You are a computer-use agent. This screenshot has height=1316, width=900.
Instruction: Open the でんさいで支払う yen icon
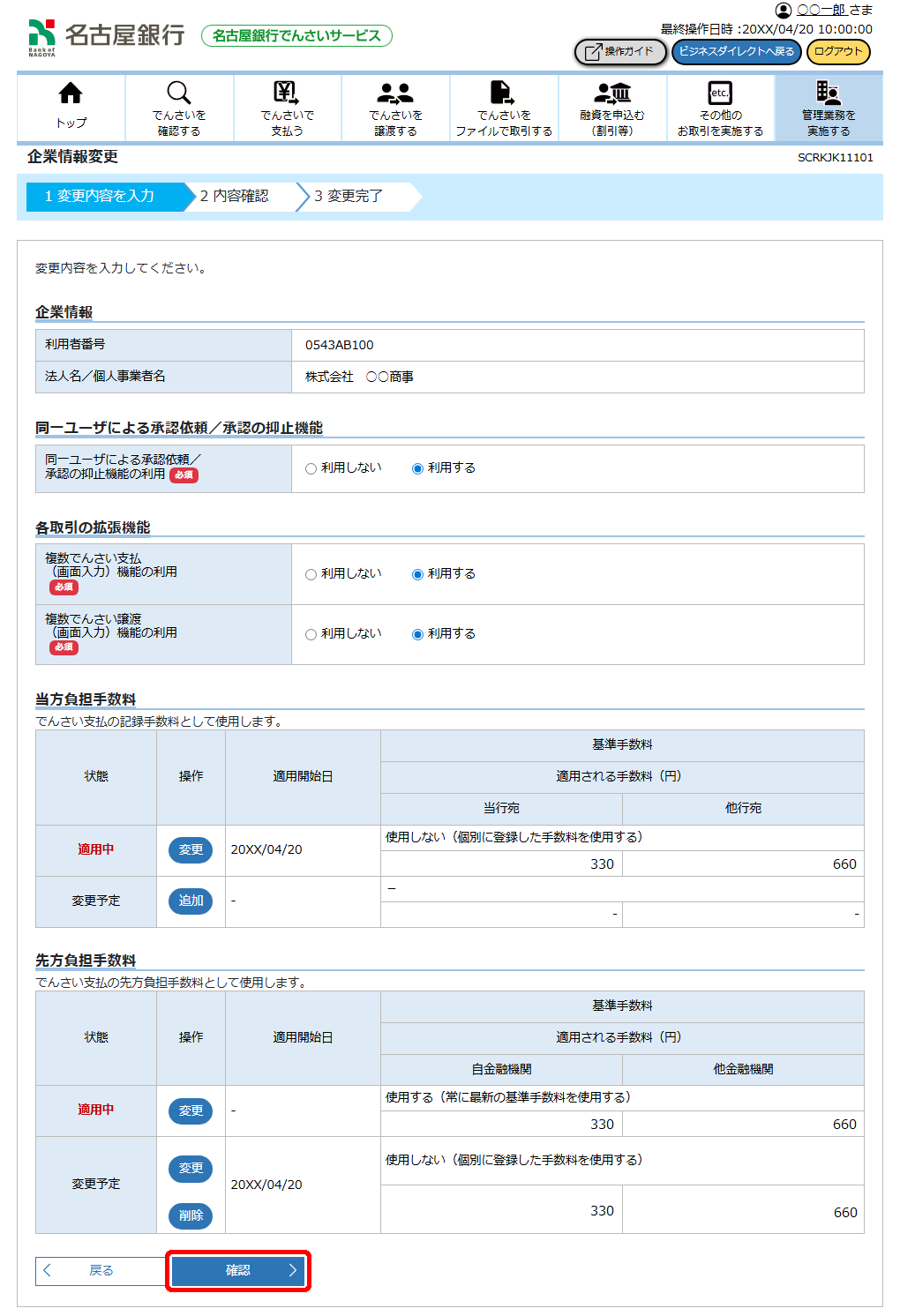(287, 93)
